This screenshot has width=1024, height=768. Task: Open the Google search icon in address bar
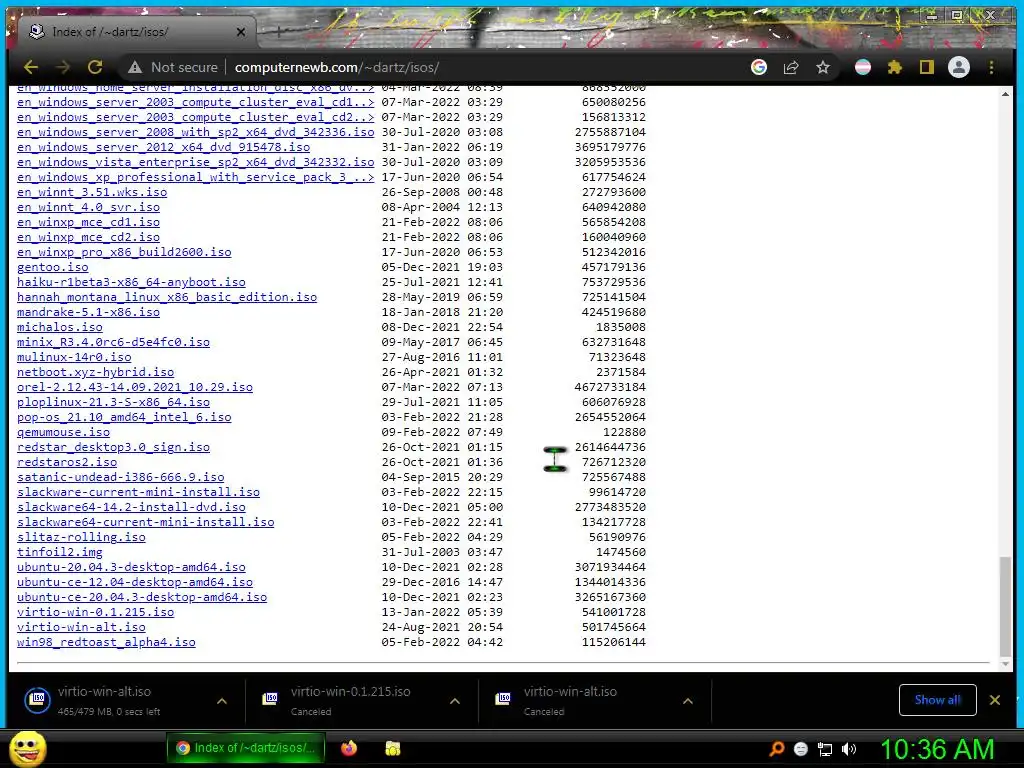pos(758,67)
